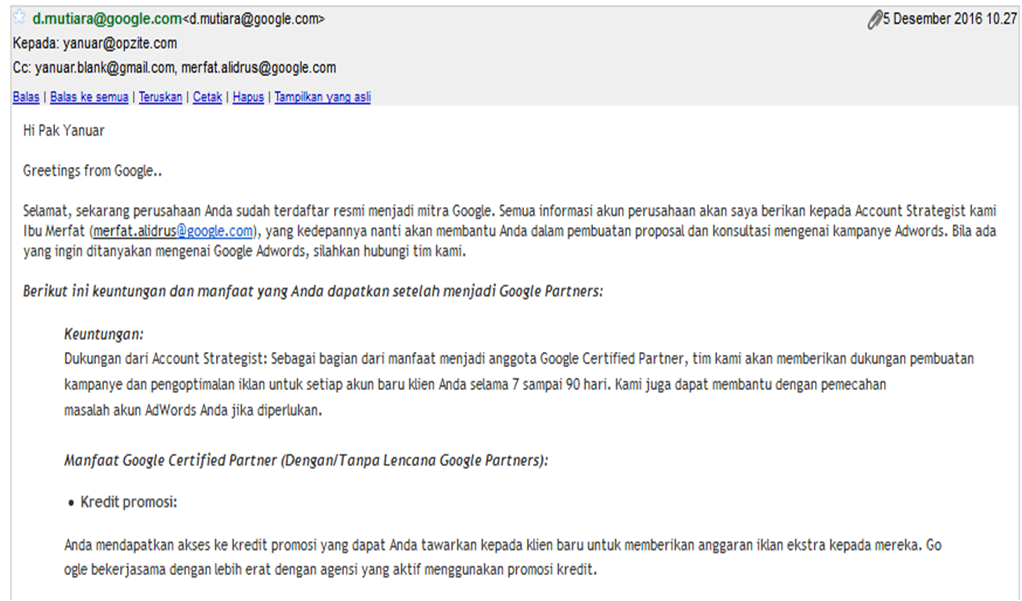The image size is (1022, 601).
Task: Choose Balas ke semua
Action: (89, 97)
